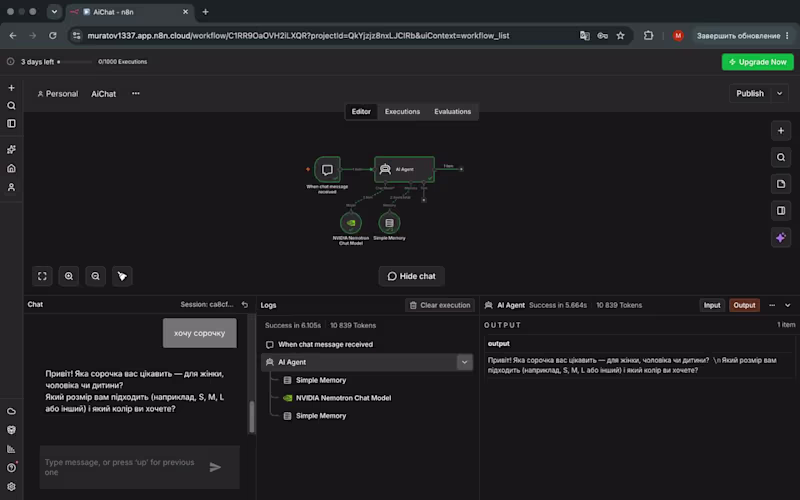Close the AiChat browser tab
800x500 pixels.
(x=185, y=12)
